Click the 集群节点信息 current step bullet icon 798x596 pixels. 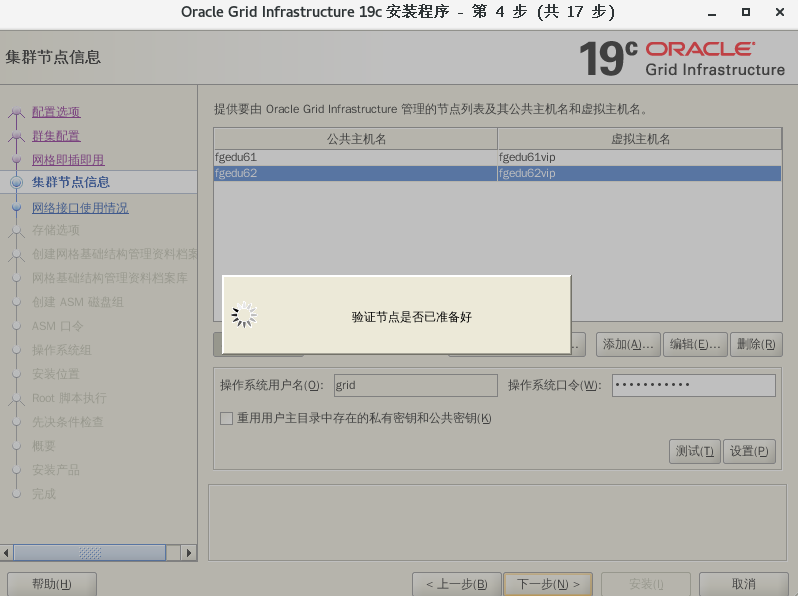(16, 182)
